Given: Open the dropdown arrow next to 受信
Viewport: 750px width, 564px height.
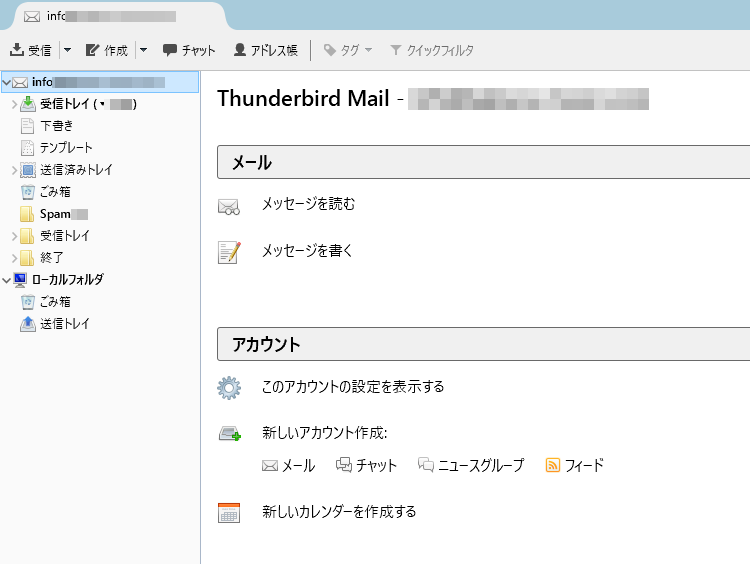Looking at the screenshot, I should (67, 50).
